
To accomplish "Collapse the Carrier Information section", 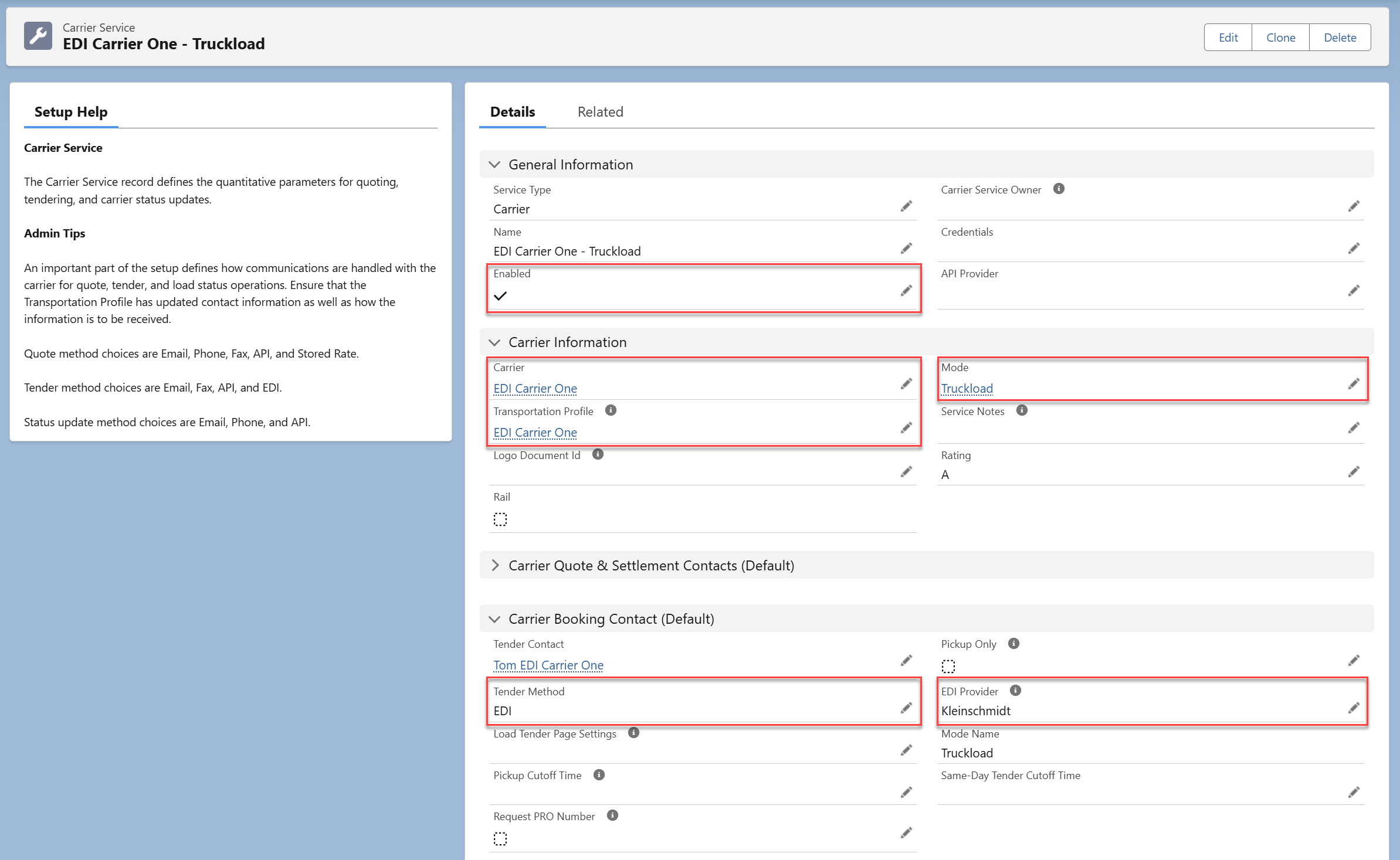I will coord(494,342).
